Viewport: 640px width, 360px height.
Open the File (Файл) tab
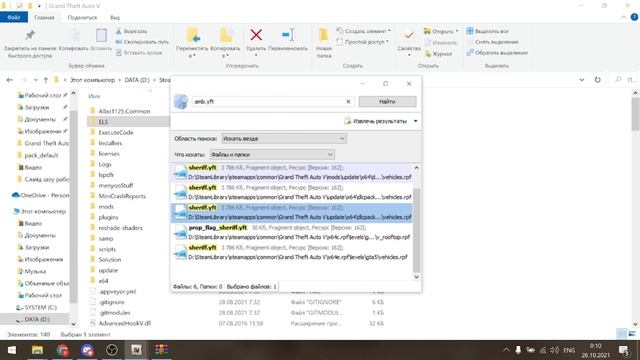tap(14, 18)
